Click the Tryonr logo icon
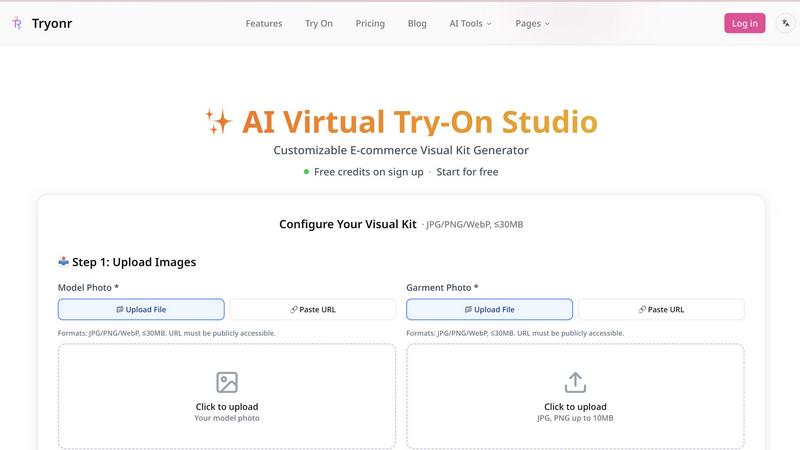The image size is (800, 450). click(17, 23)
